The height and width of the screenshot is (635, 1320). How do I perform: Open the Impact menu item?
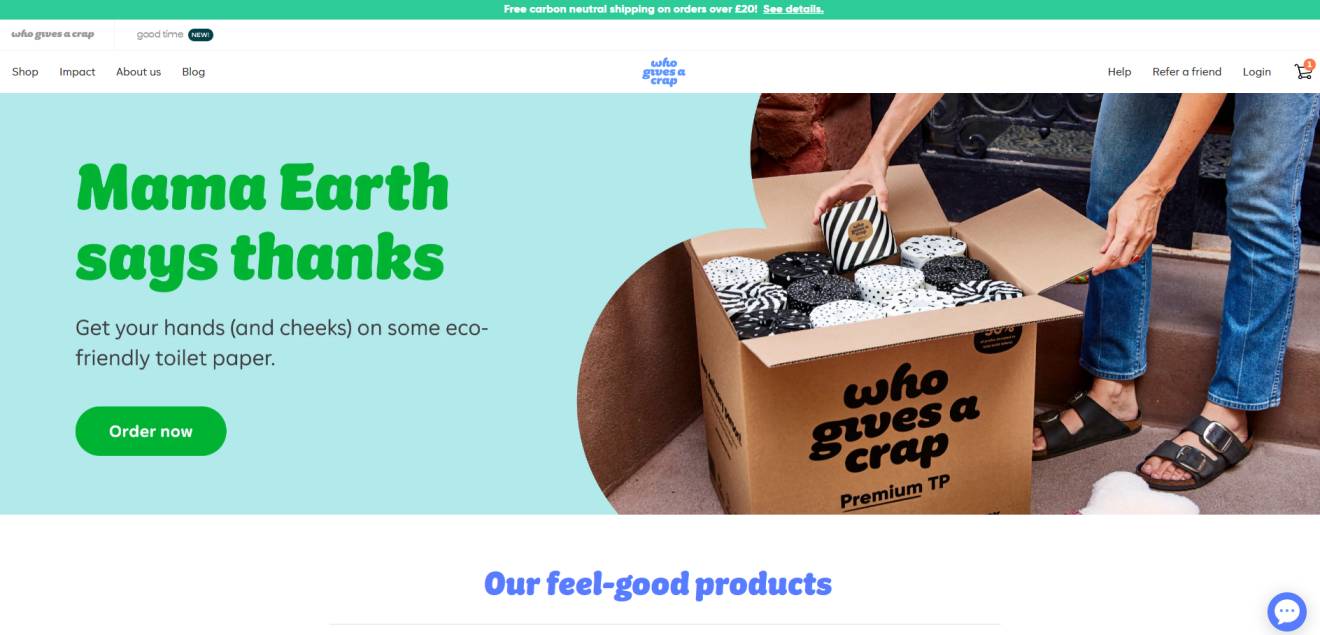[x=77, y=72]
